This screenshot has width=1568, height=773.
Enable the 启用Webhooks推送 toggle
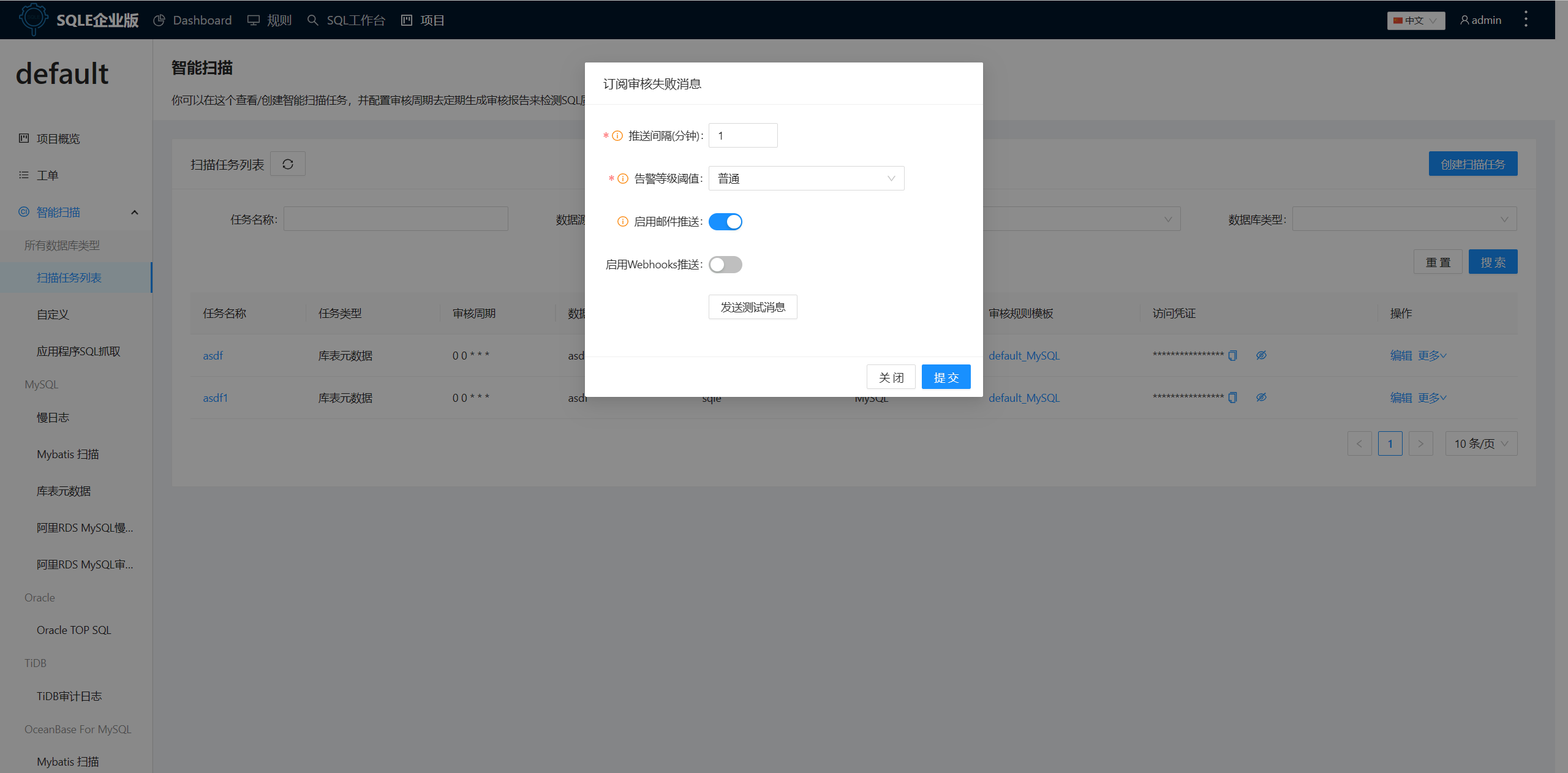[725, 265]
